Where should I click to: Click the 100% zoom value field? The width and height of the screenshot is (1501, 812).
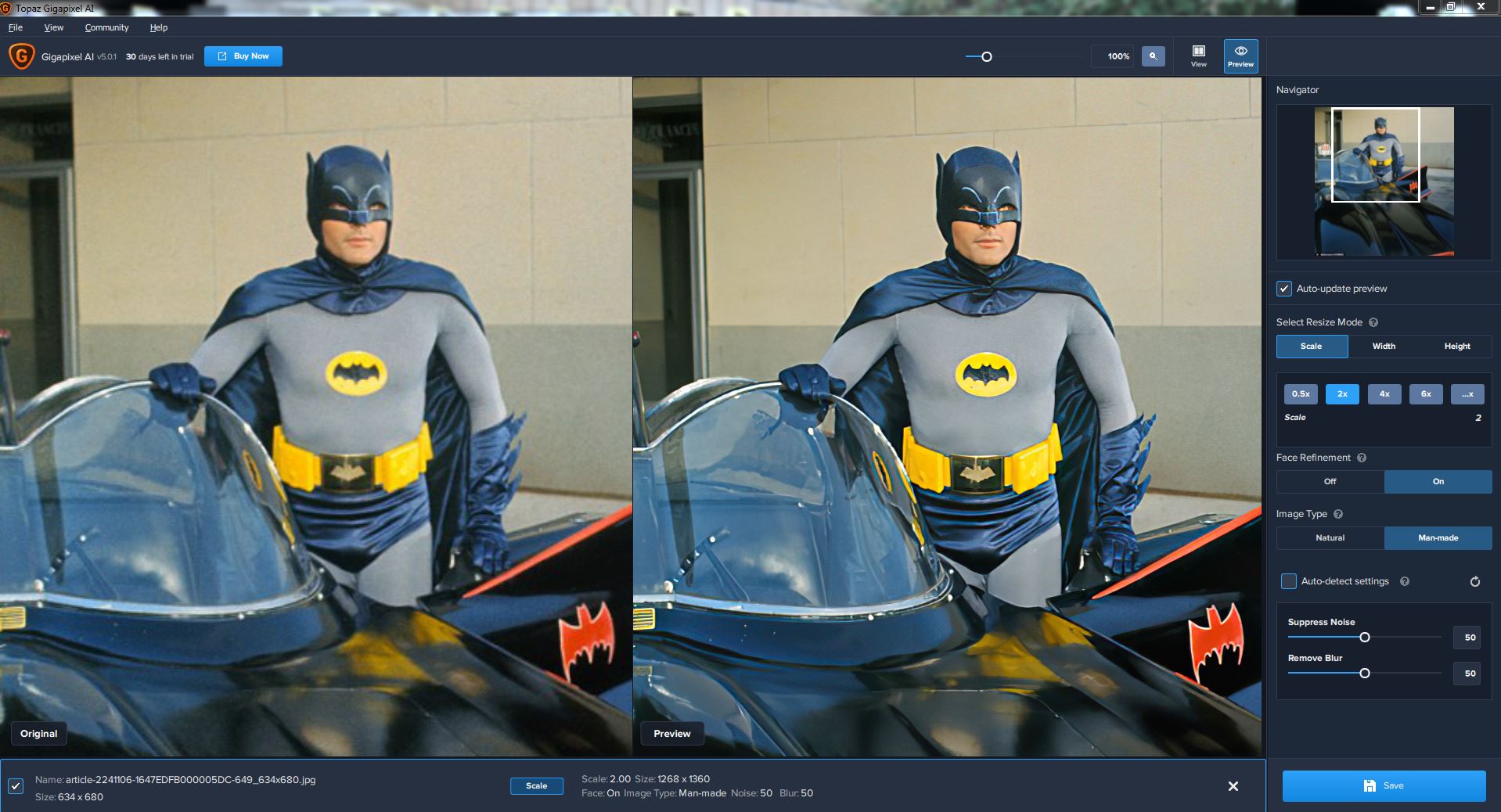click(1113, 56)
